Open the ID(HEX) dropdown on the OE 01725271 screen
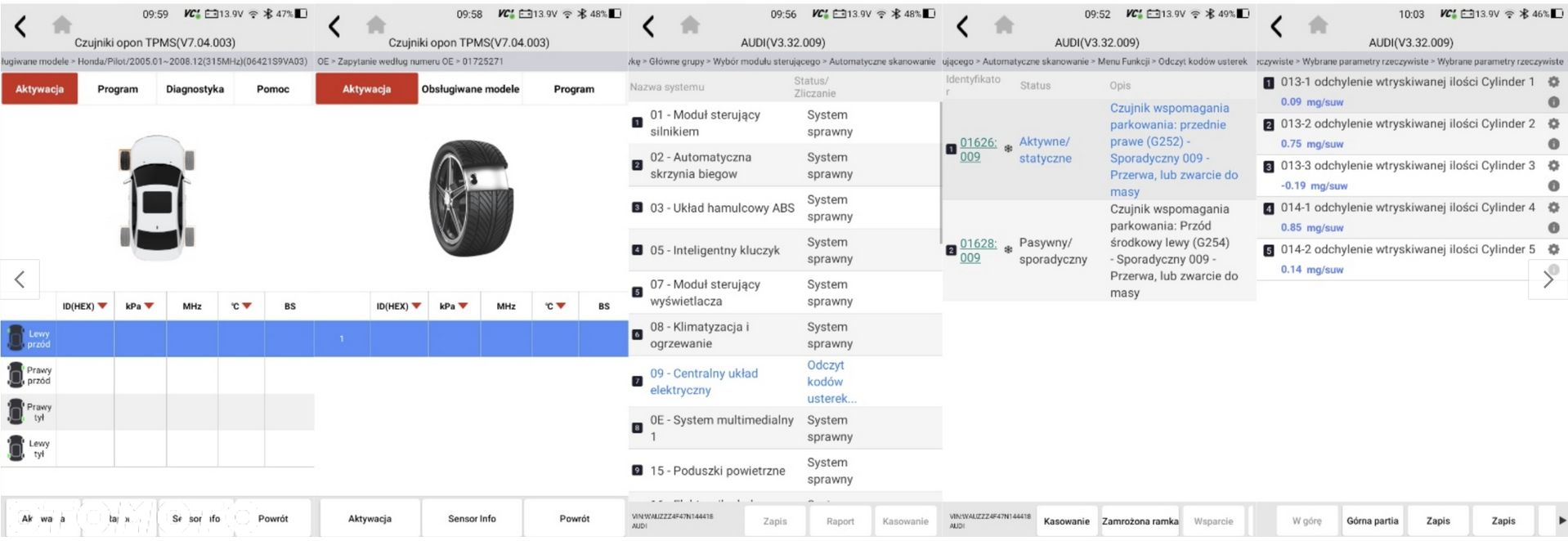Screen dimensions: 1568x541 tap(416, 306)
